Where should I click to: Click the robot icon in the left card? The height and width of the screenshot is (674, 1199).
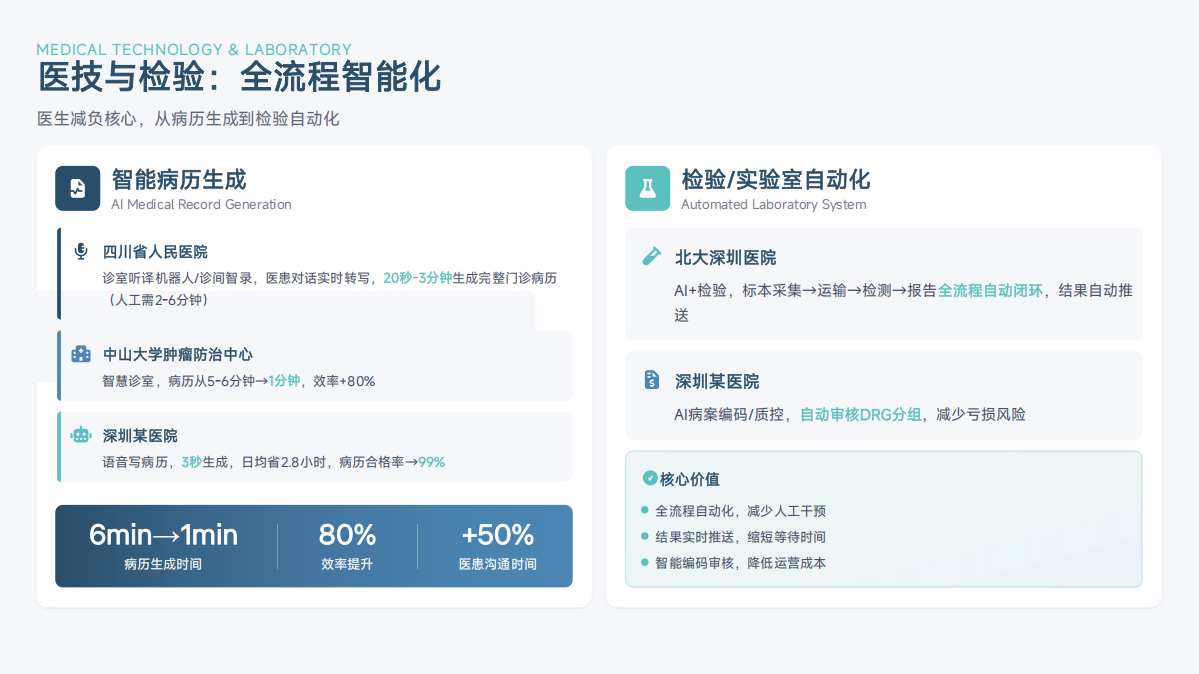pos(81,435)
